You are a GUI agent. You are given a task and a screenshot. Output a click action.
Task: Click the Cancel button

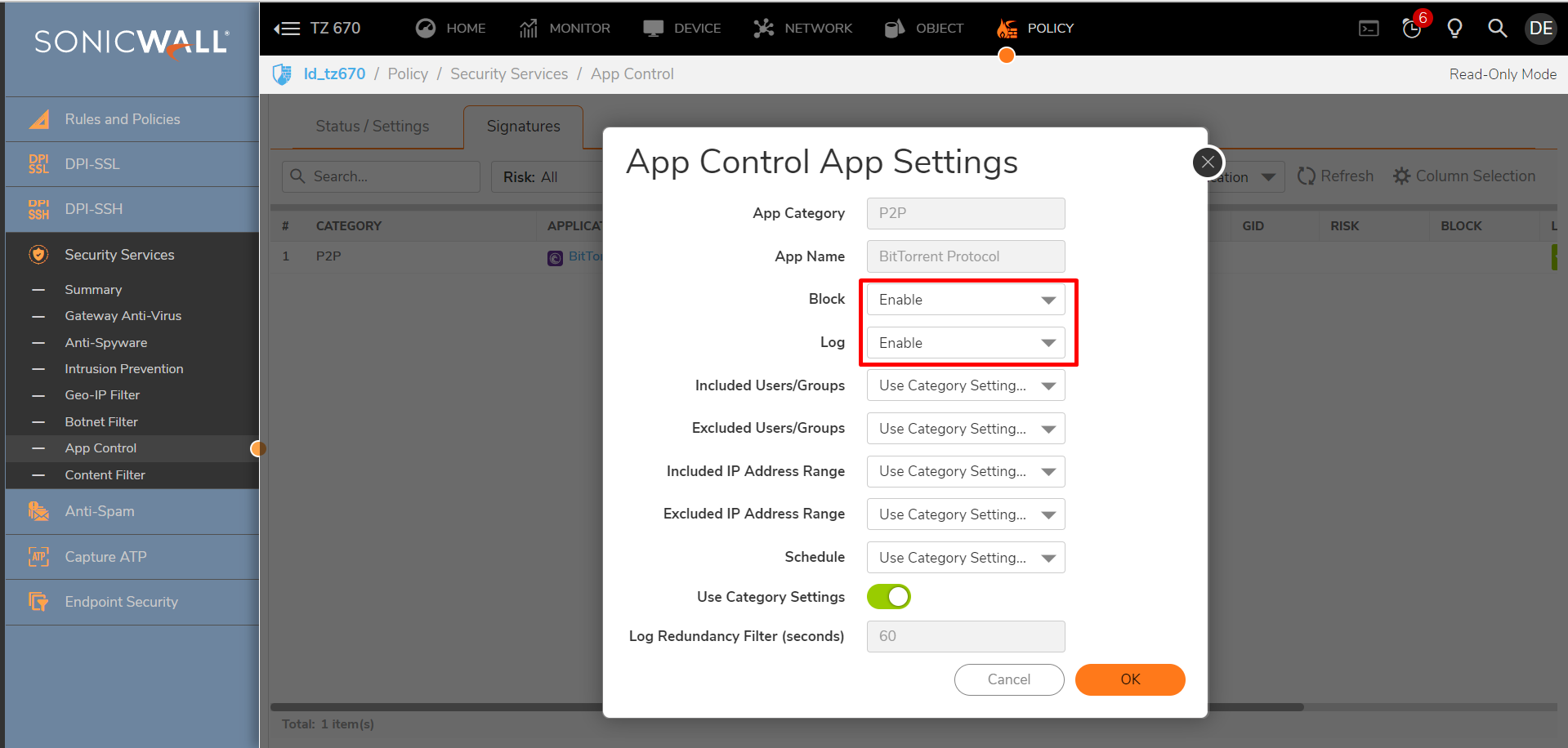pyautogui.click(x=1009, y=679)
